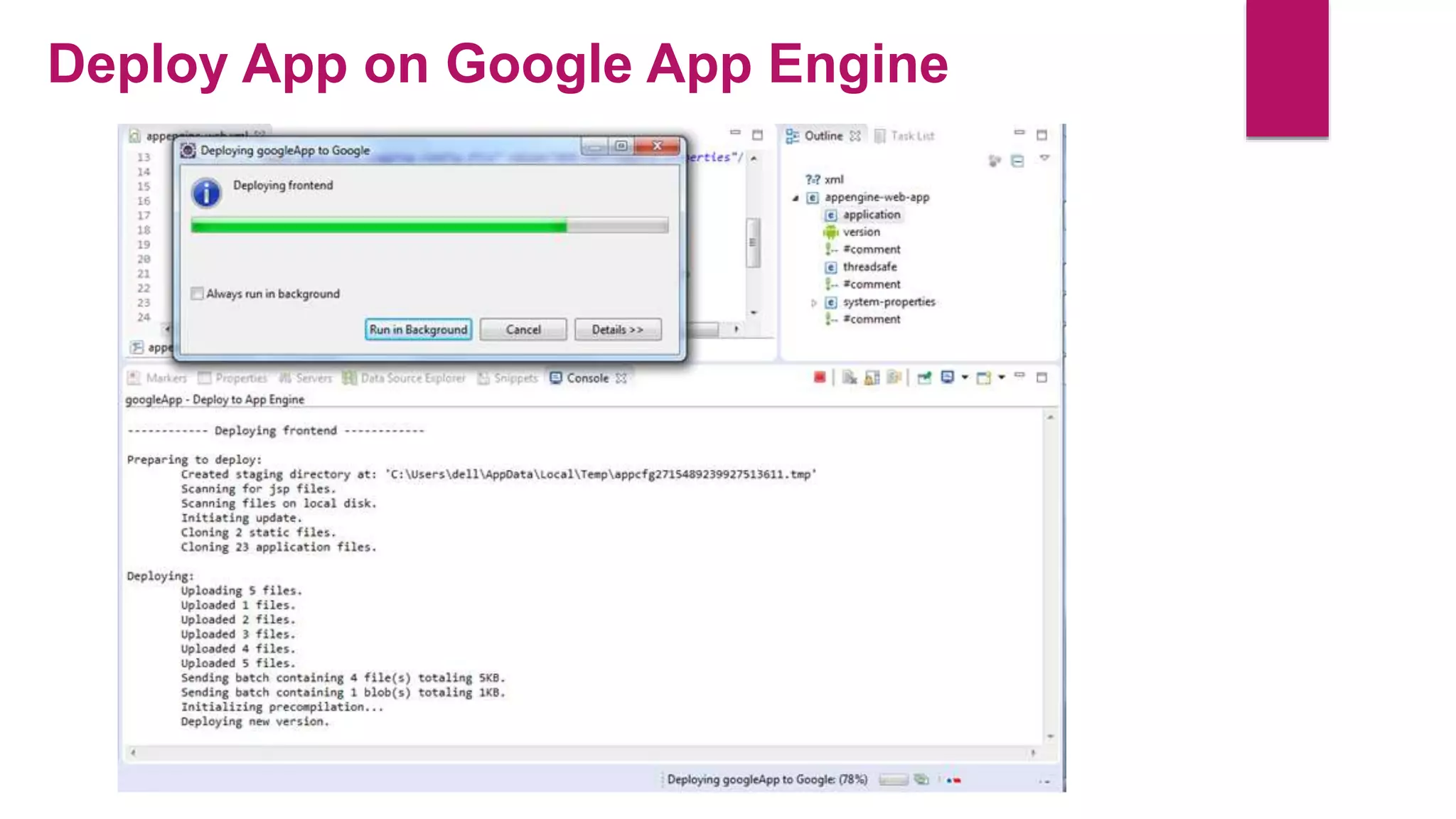This screenshot has height=819, width=1456.
Task: Click the Display Selected Console icon
Action: click(947, 378)
